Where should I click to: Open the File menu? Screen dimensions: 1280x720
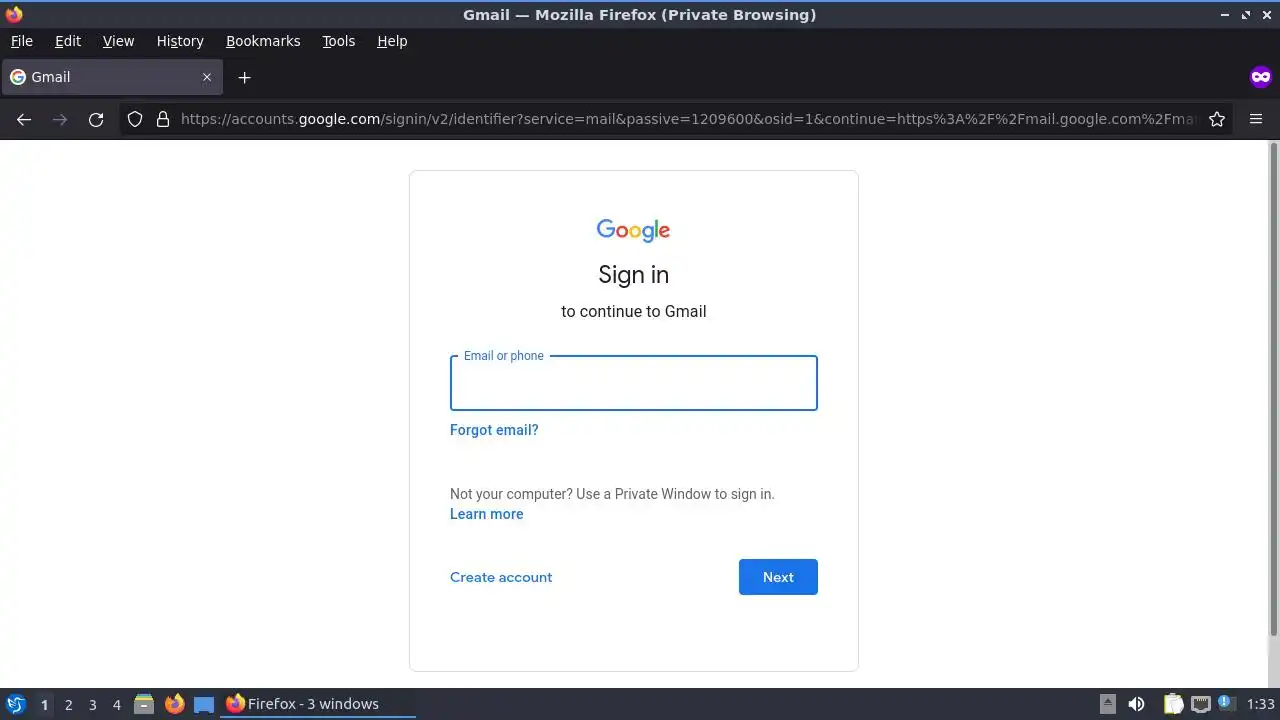[21, 41]
